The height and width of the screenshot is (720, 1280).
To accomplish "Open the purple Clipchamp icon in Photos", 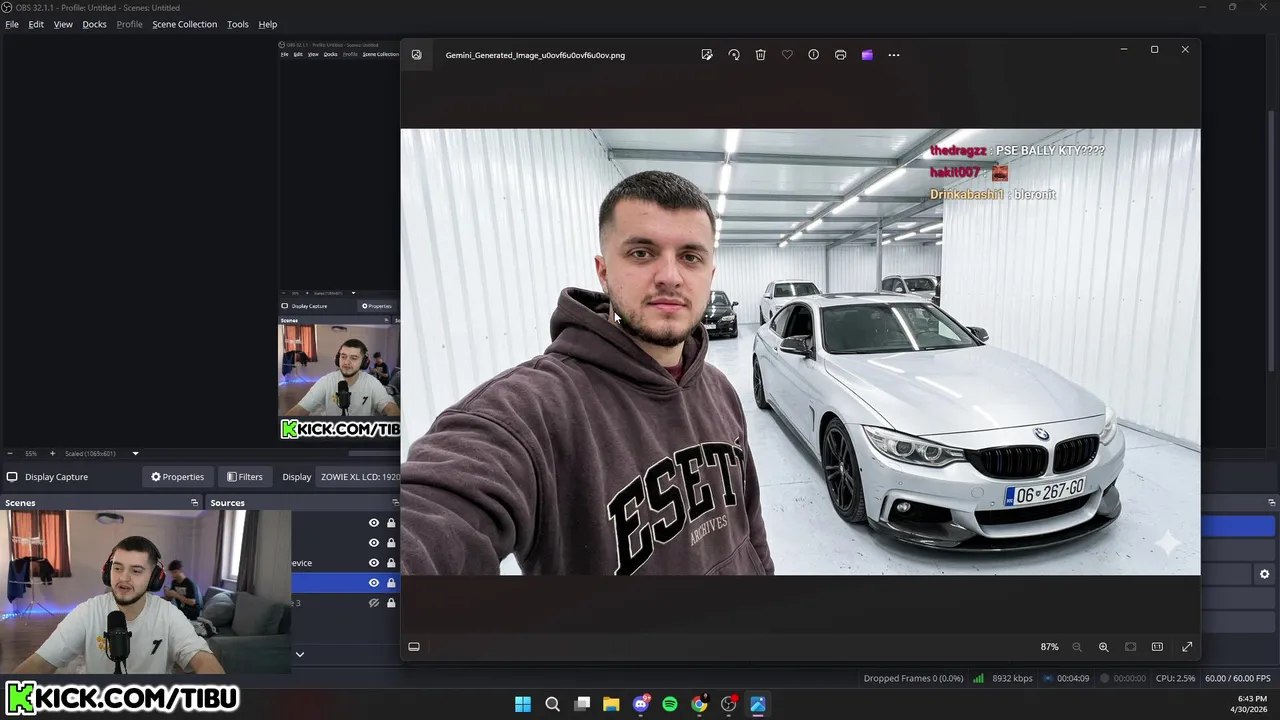I will click(x=867, y=55).
